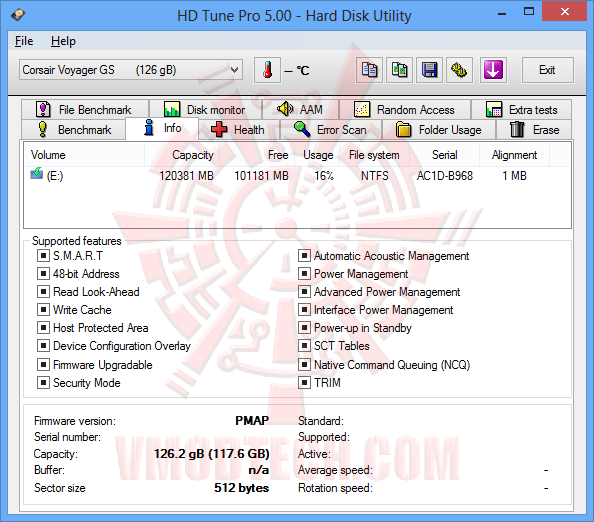Maximize the HD Tune Pro window
Image resolution: width=594 pixels, height=522 pixels.
pyautogui.click(x=529, y=12)
